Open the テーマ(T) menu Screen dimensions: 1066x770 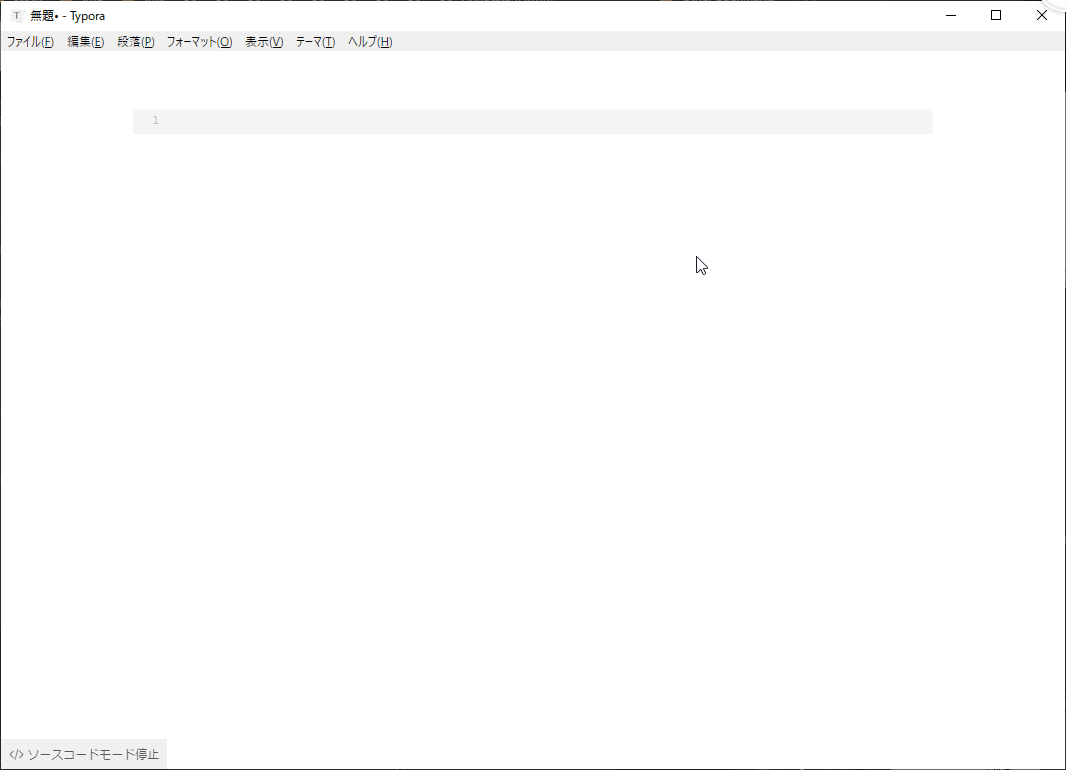click(x=315, y=42)
